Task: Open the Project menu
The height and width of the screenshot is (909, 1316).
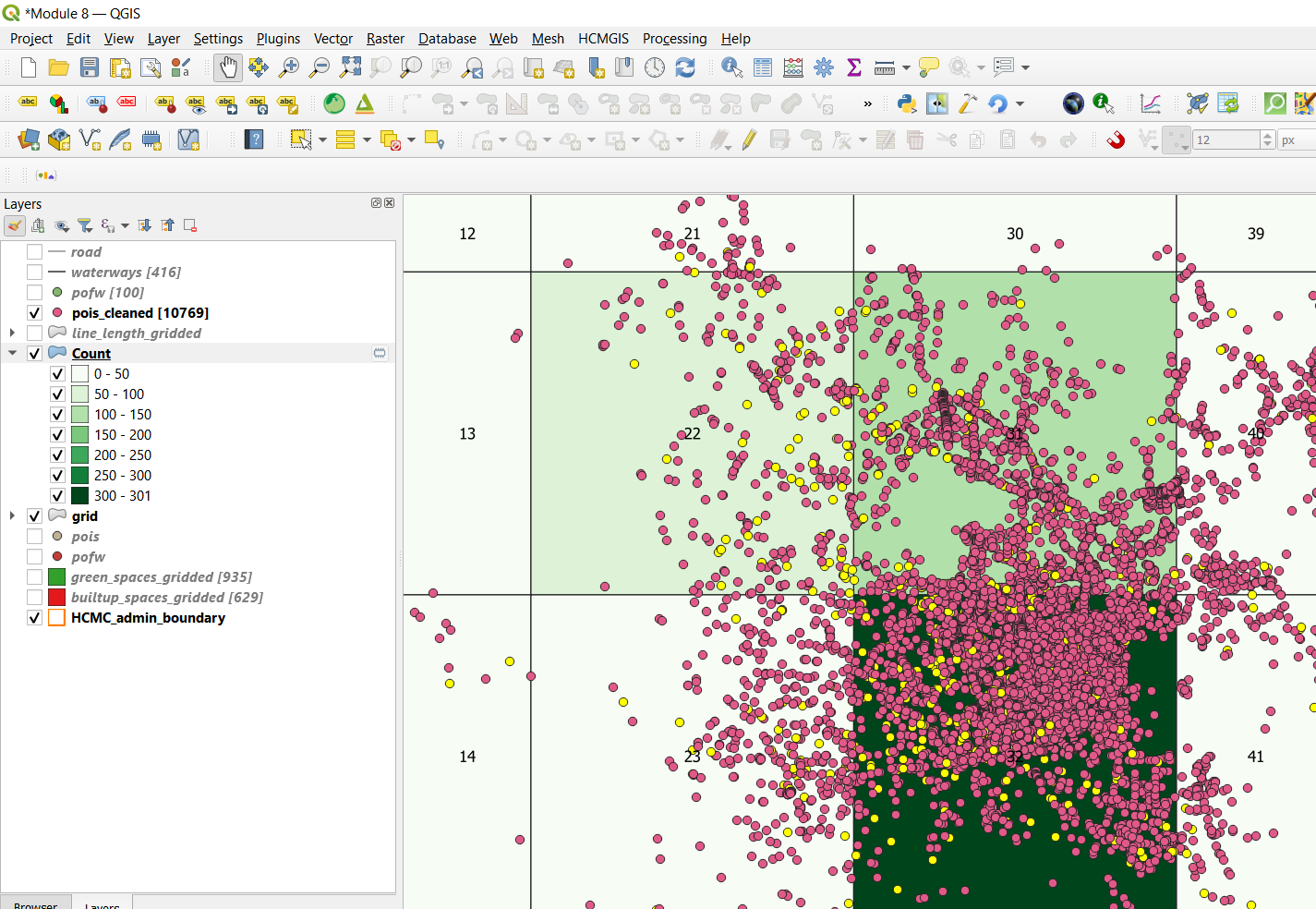Action: pos(31,39)
